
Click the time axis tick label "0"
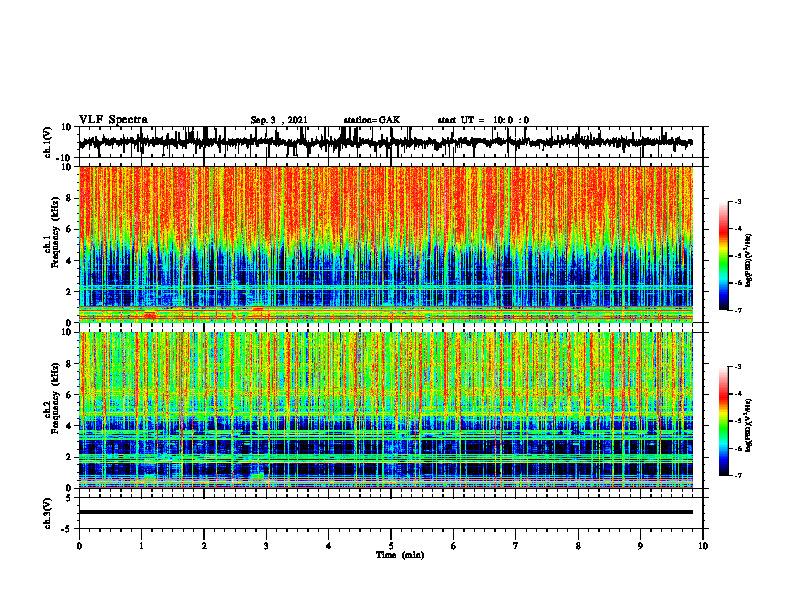(79, 546)
